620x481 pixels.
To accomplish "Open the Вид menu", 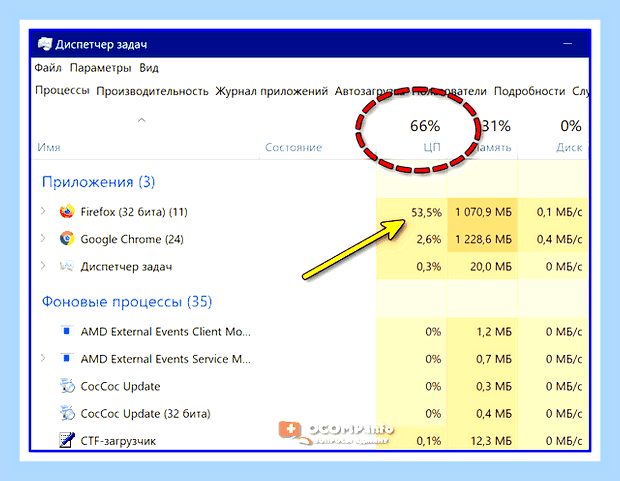I will (x=149, y=68).
